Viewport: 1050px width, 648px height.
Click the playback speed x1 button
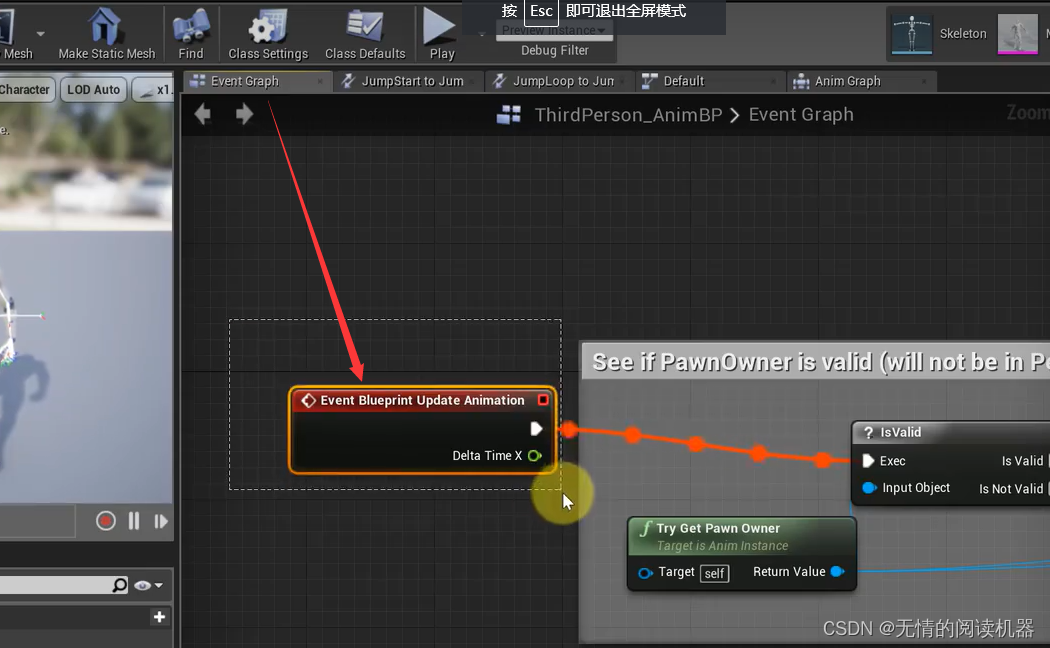155,90
